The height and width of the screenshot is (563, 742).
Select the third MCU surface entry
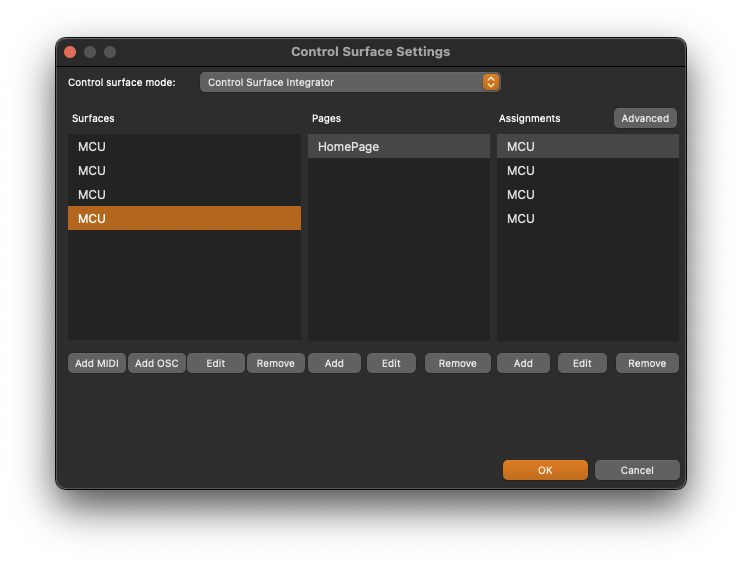185,195
